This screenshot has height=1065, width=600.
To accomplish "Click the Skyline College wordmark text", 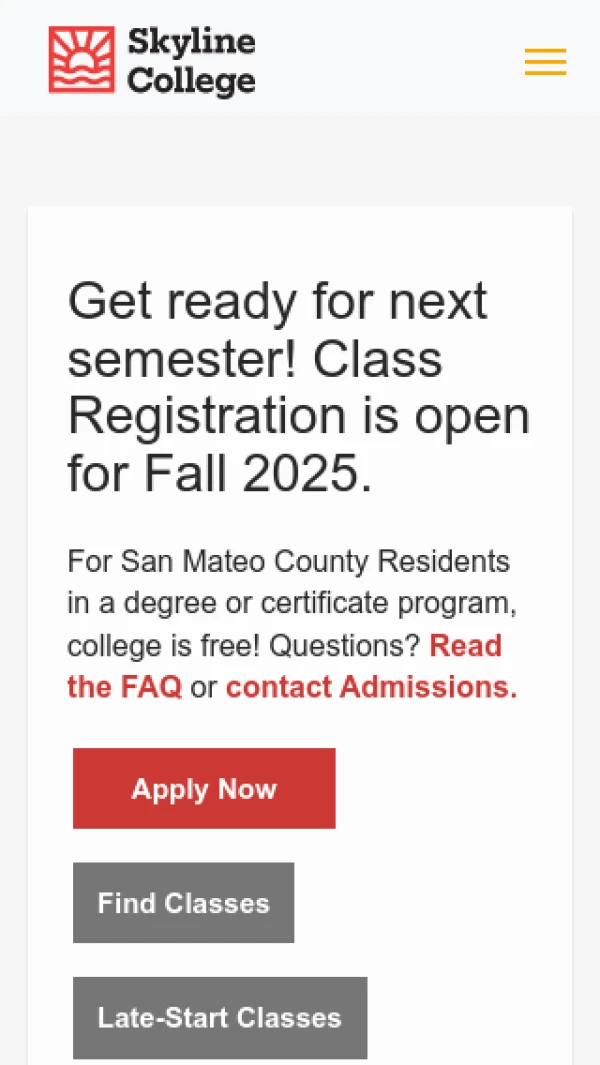I will click(191, 61).
